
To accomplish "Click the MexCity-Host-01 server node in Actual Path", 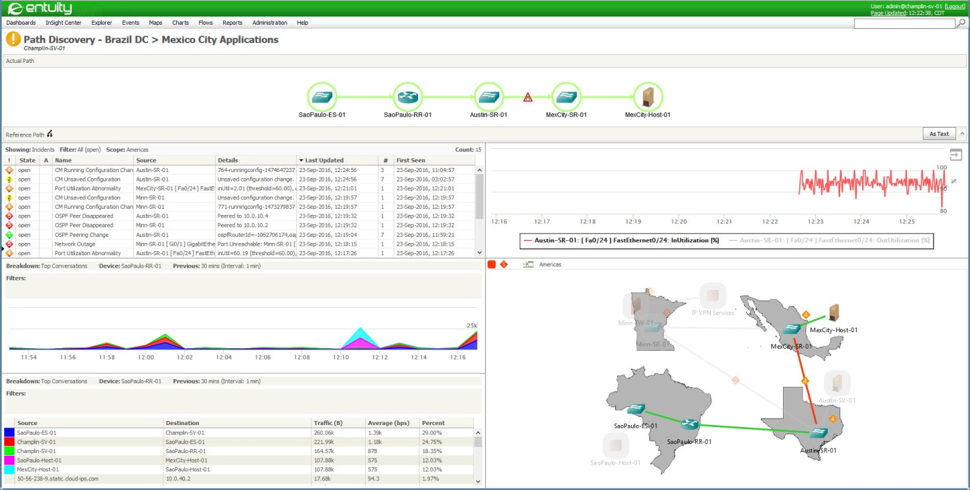I will [x=648, y=97].
